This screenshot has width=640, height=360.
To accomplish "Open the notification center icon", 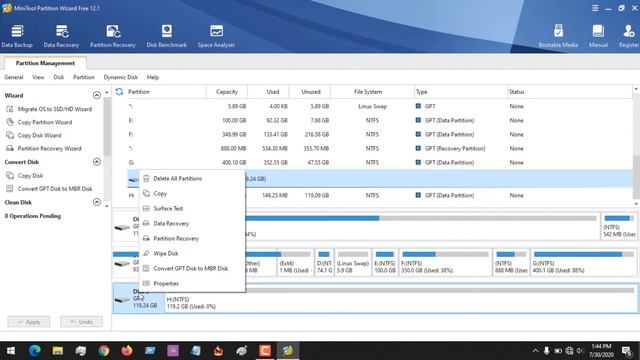I will (627, 351).
